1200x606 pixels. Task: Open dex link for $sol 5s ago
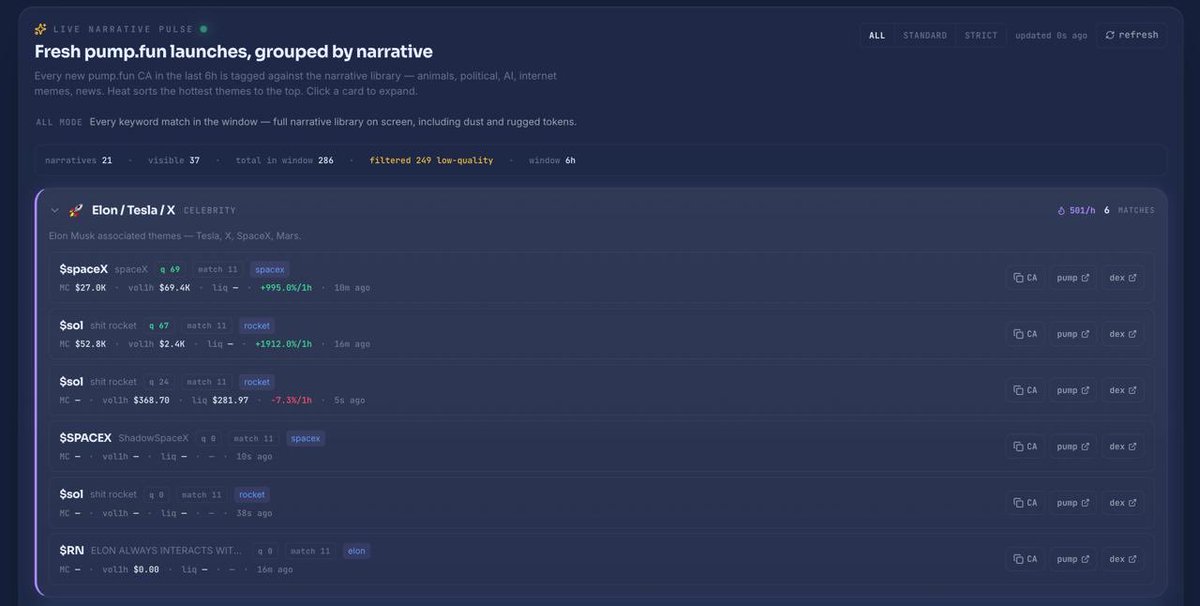coord(1123,390)
